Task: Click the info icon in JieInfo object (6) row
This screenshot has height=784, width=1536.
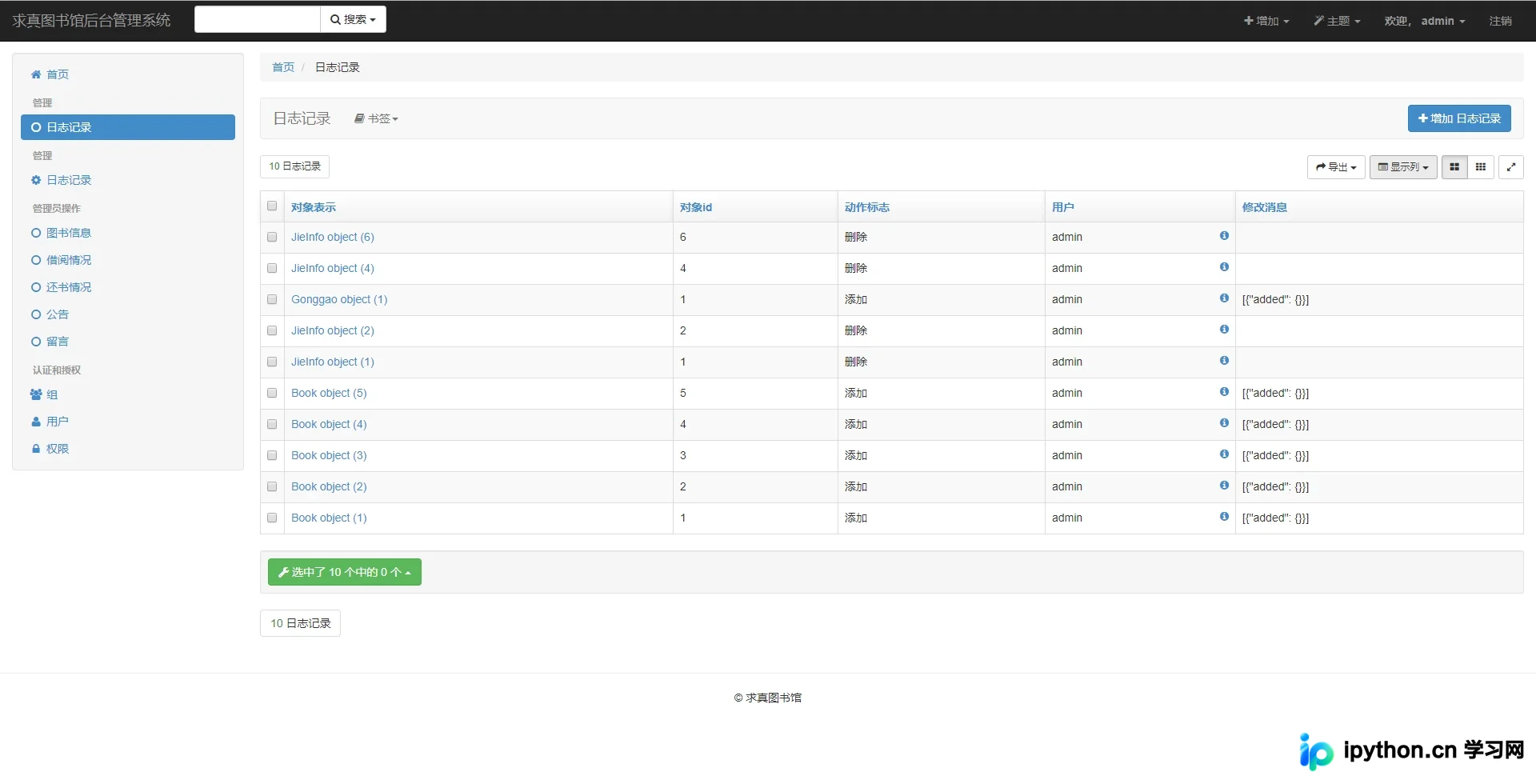Action: [1224, 235]
